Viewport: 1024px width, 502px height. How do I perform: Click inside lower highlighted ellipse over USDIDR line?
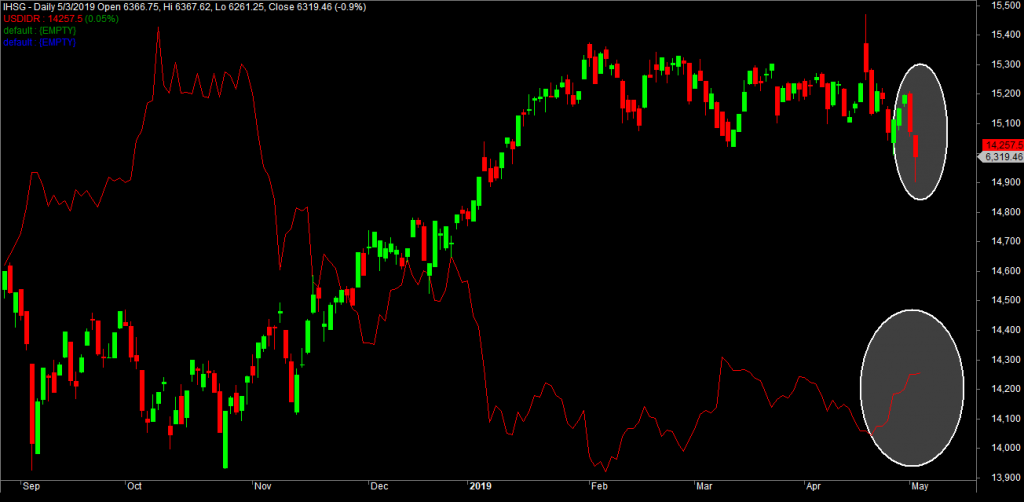(x=911, y=388)
